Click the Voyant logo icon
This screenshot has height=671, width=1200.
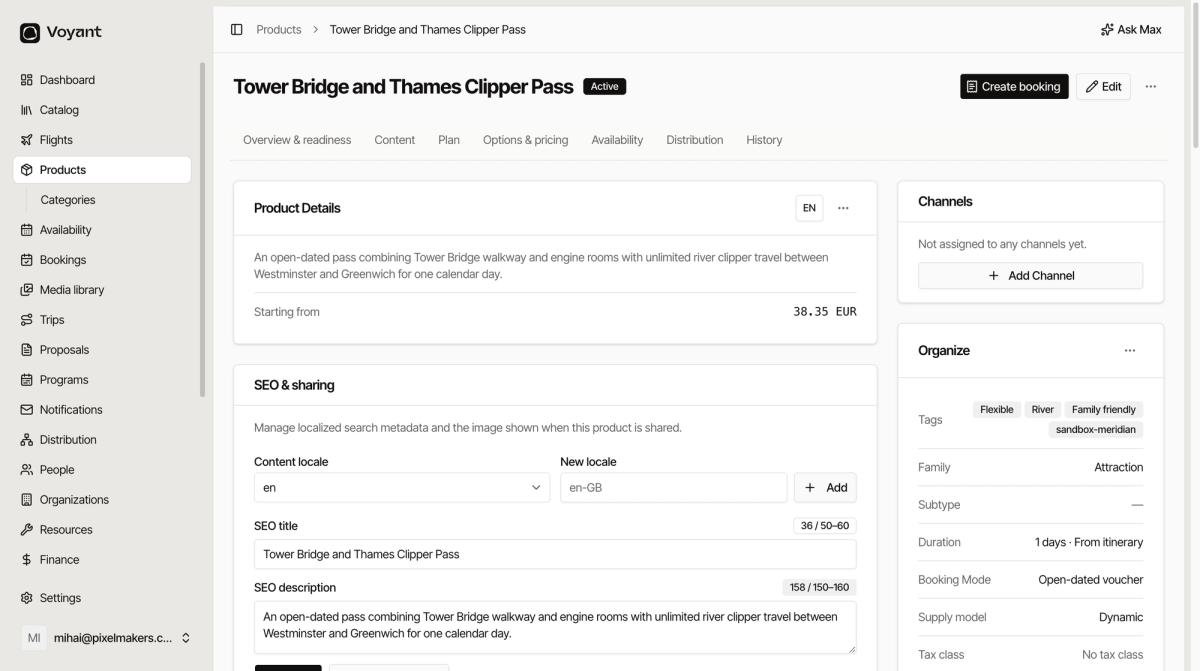point(30,33)
